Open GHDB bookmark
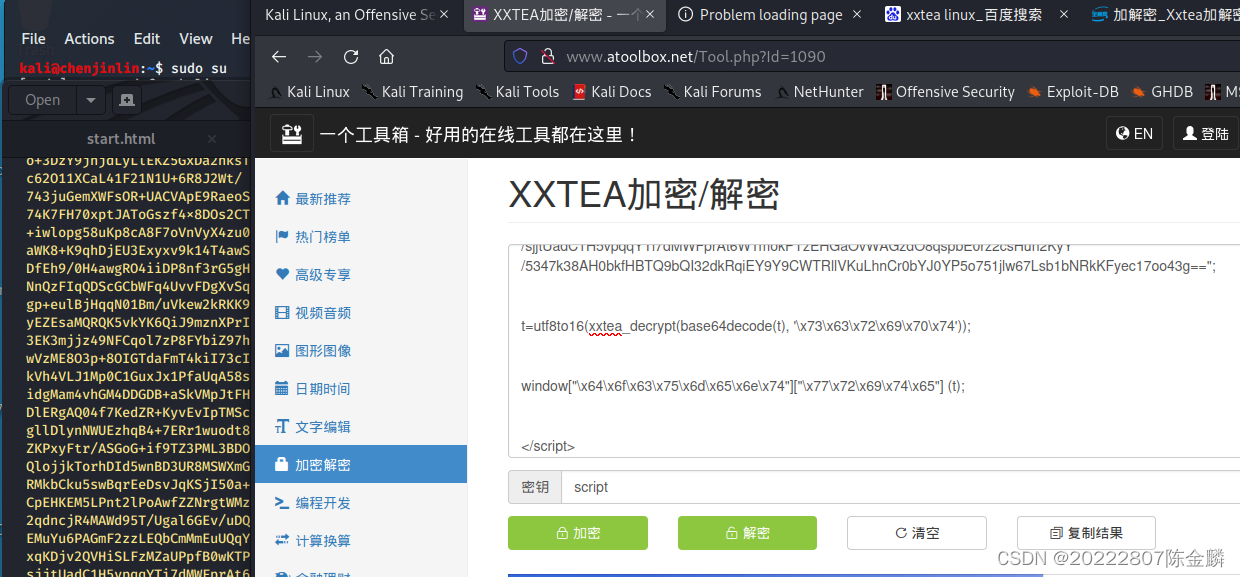Image resolution: width=1240 pixels, height=577 pixels. point(1162,92)
